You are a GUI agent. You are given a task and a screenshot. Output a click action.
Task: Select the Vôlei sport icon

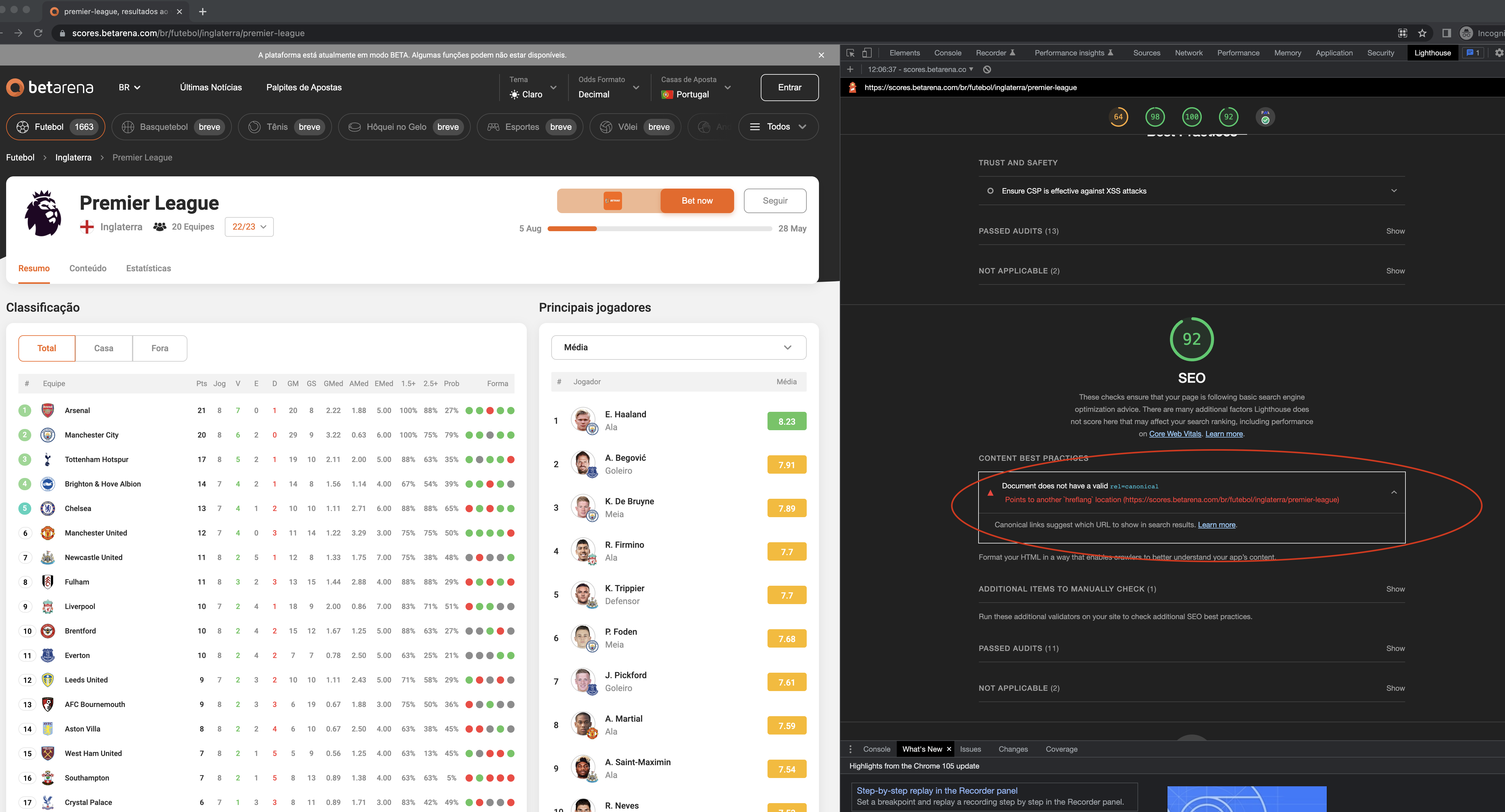pyautogui.click(x=606, y=127)
